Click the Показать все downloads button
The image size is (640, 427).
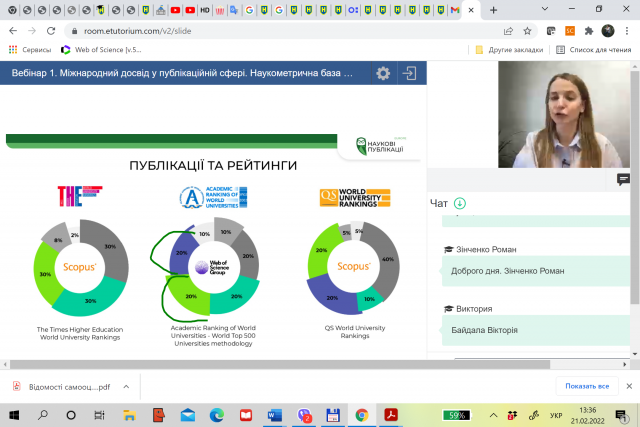click(586, 386)
